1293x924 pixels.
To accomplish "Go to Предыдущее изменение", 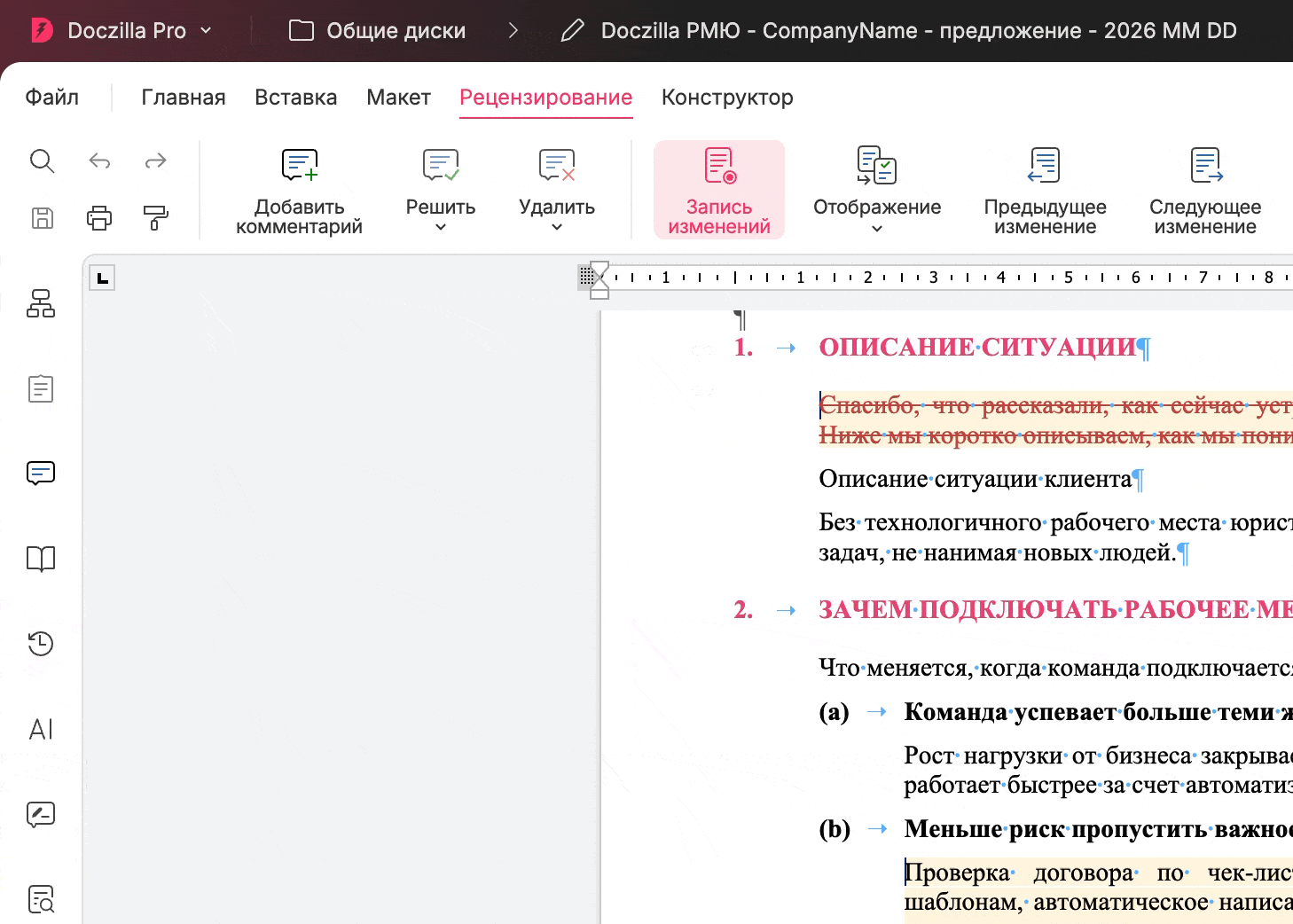I will pos(1046,191).
